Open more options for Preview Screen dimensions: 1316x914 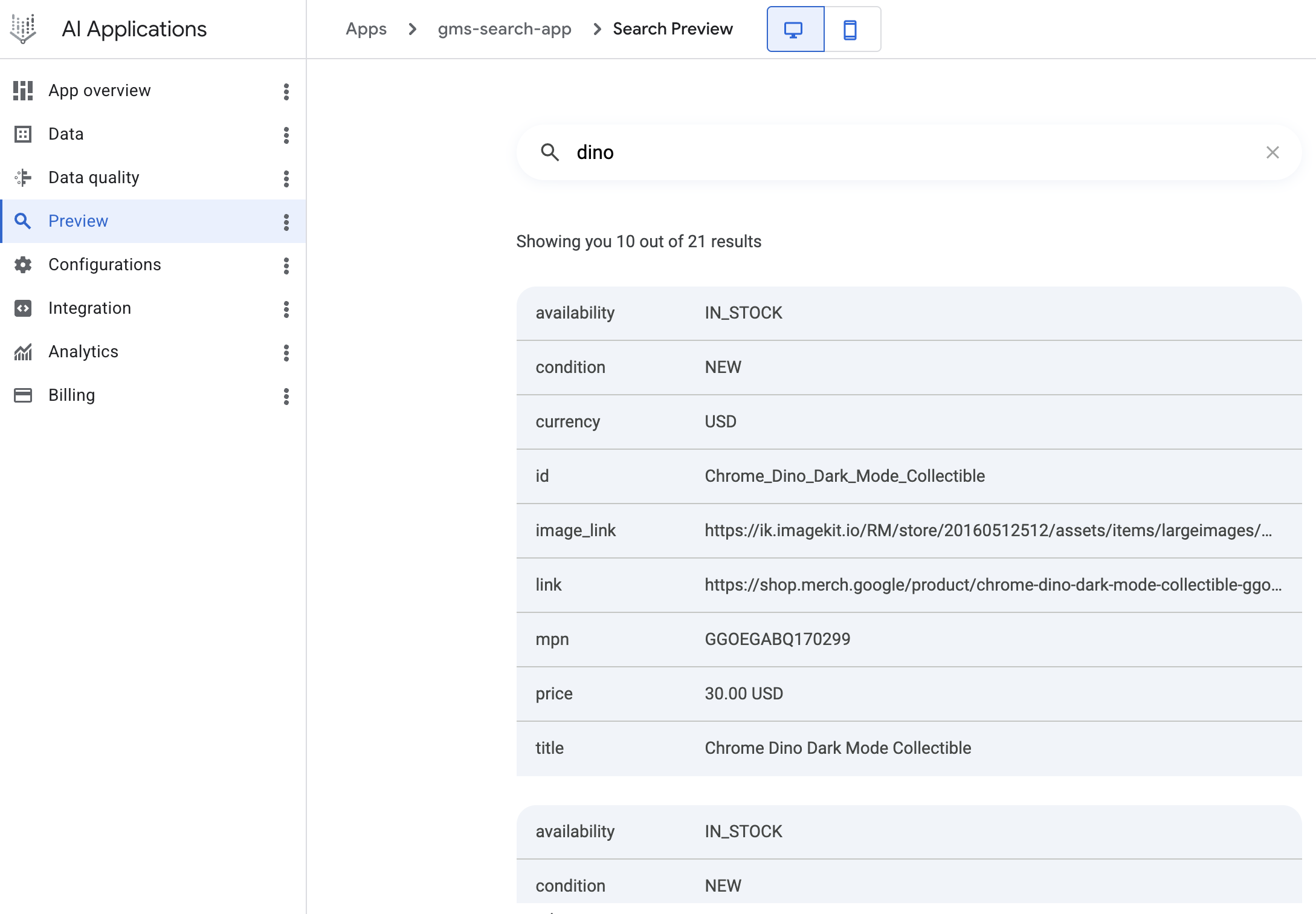pyautogui.click(x=286, y=222)
